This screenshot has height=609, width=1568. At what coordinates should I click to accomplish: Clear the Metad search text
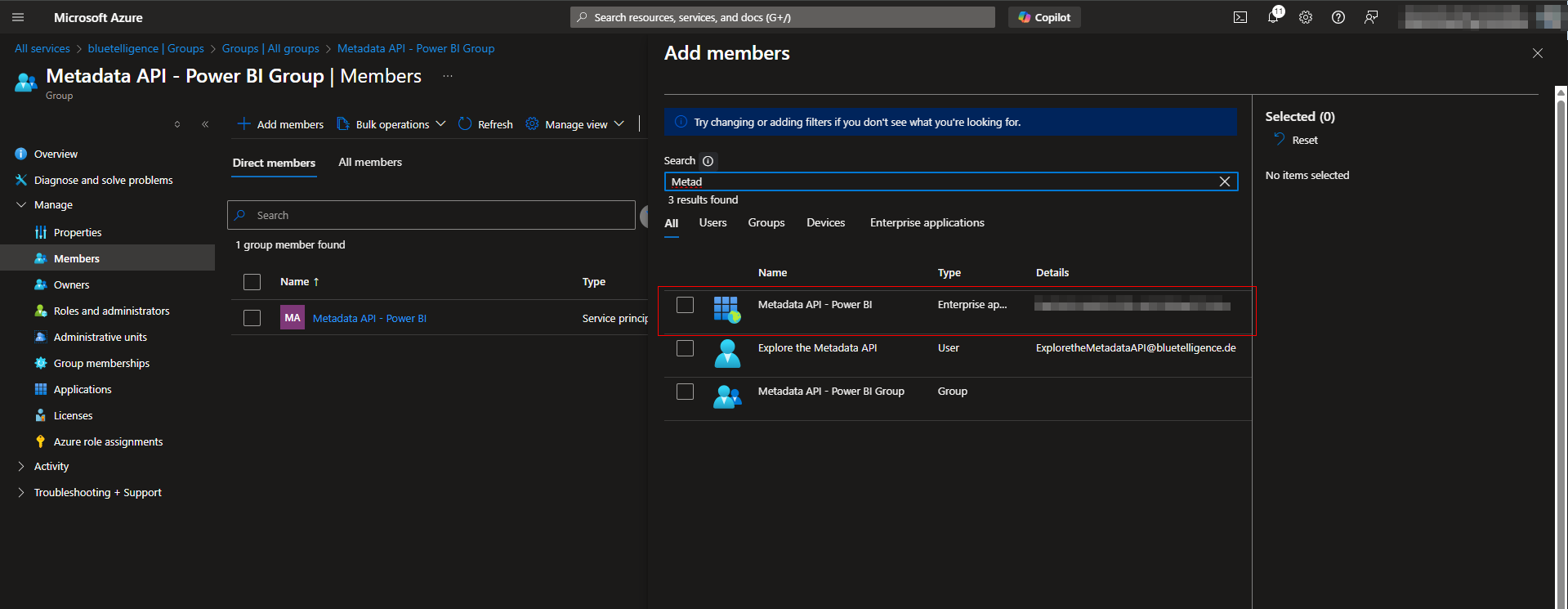(1224, 181)
